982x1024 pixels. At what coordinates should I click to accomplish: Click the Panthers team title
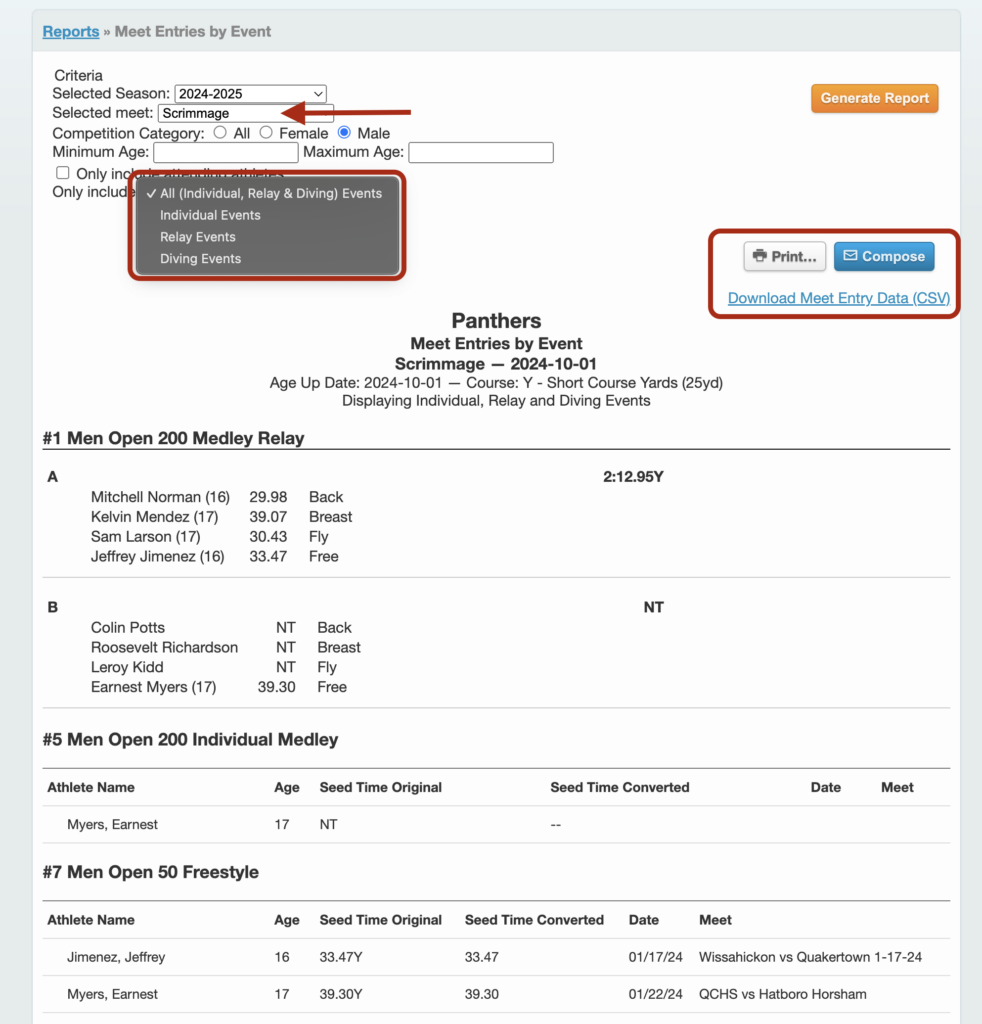point(496,321)
